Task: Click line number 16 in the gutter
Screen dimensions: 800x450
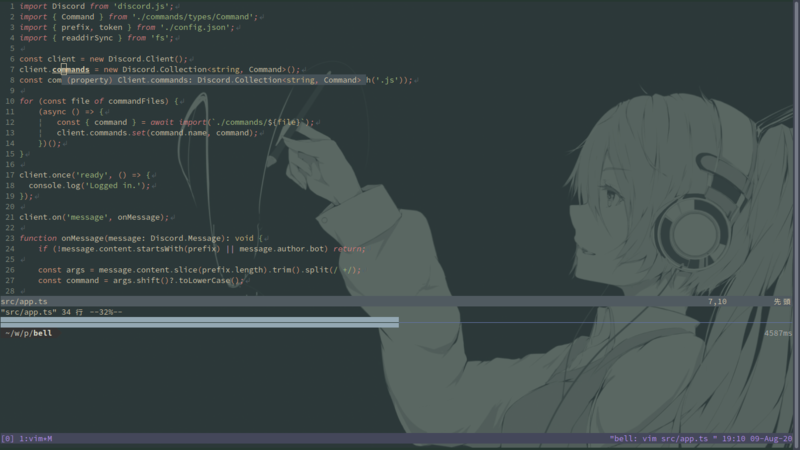Action: pos(10,164)
